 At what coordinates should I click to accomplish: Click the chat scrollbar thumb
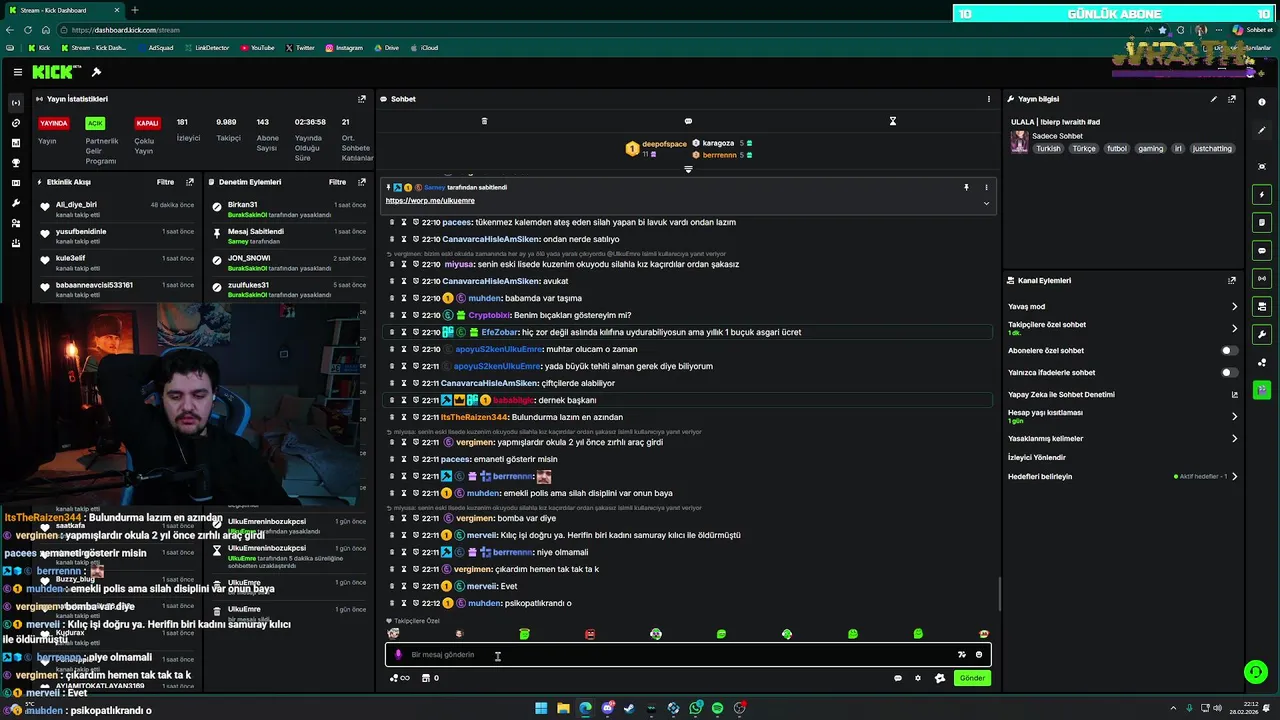999,595
